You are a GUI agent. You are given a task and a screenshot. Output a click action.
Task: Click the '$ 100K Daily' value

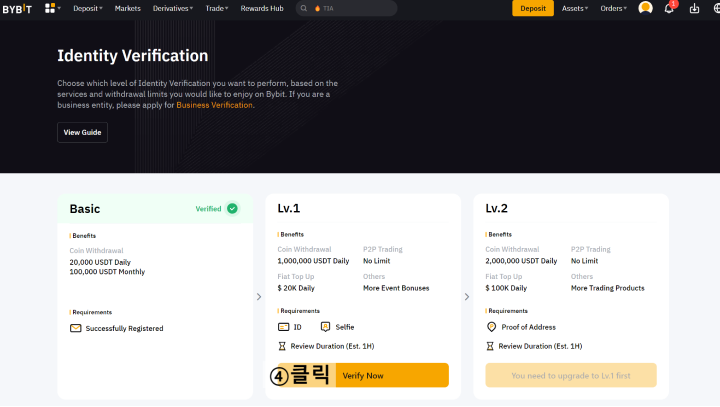506,288
